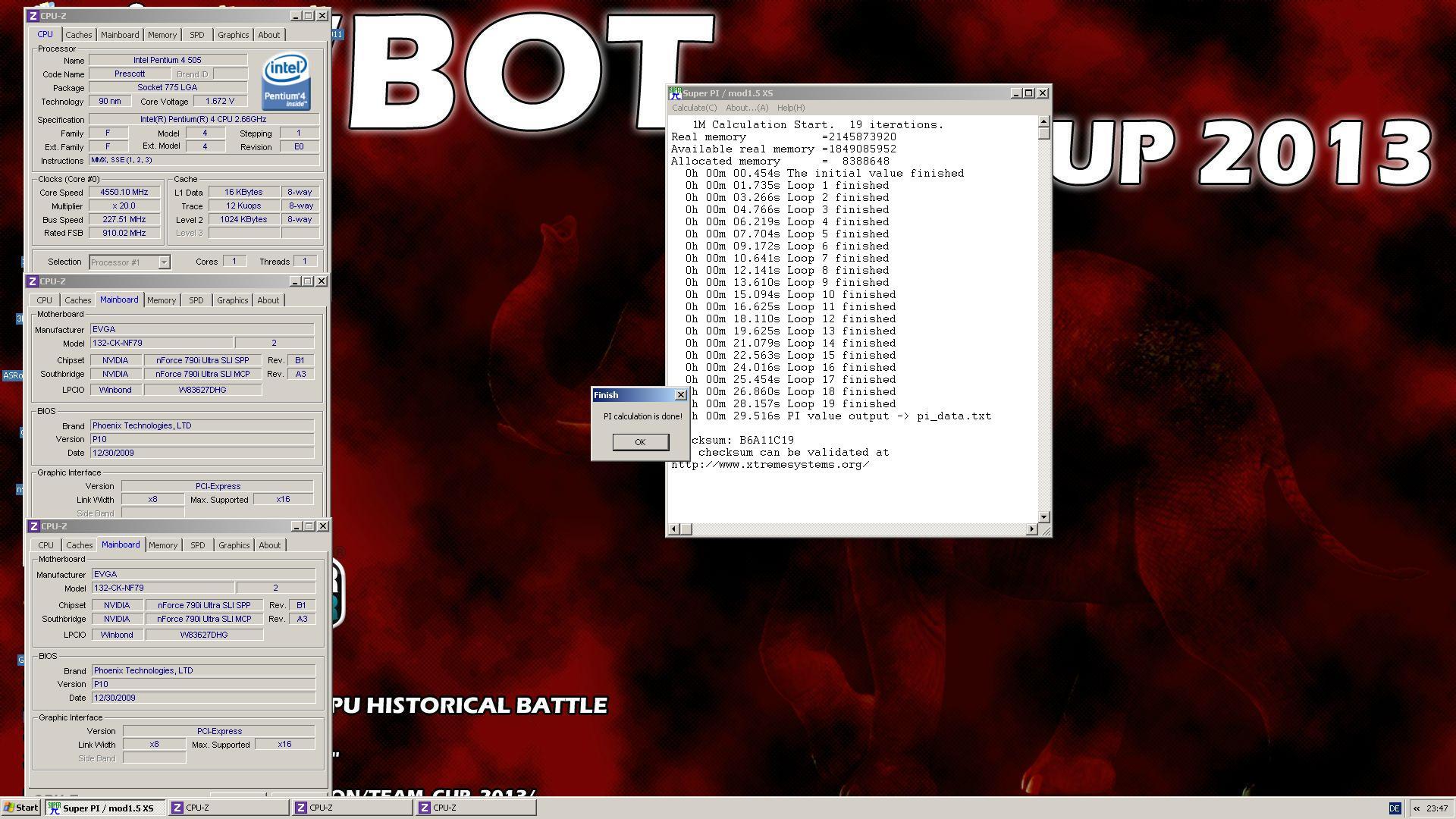Go to CPU tab in bottom CPU-Z window
The width and height of the screenshot is (1456, 819).
[45, 545]
